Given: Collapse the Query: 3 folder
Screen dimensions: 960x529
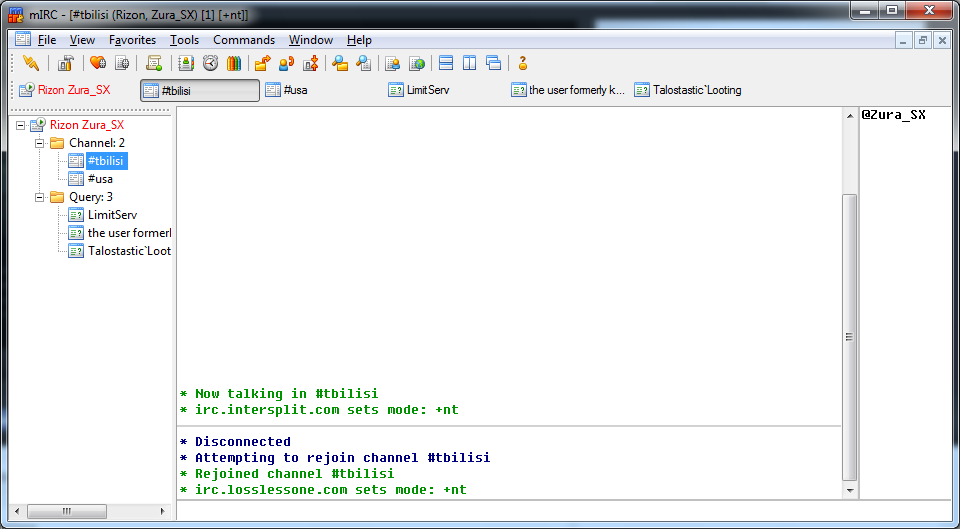Looking at the screenshot, I should coord(40,197).
